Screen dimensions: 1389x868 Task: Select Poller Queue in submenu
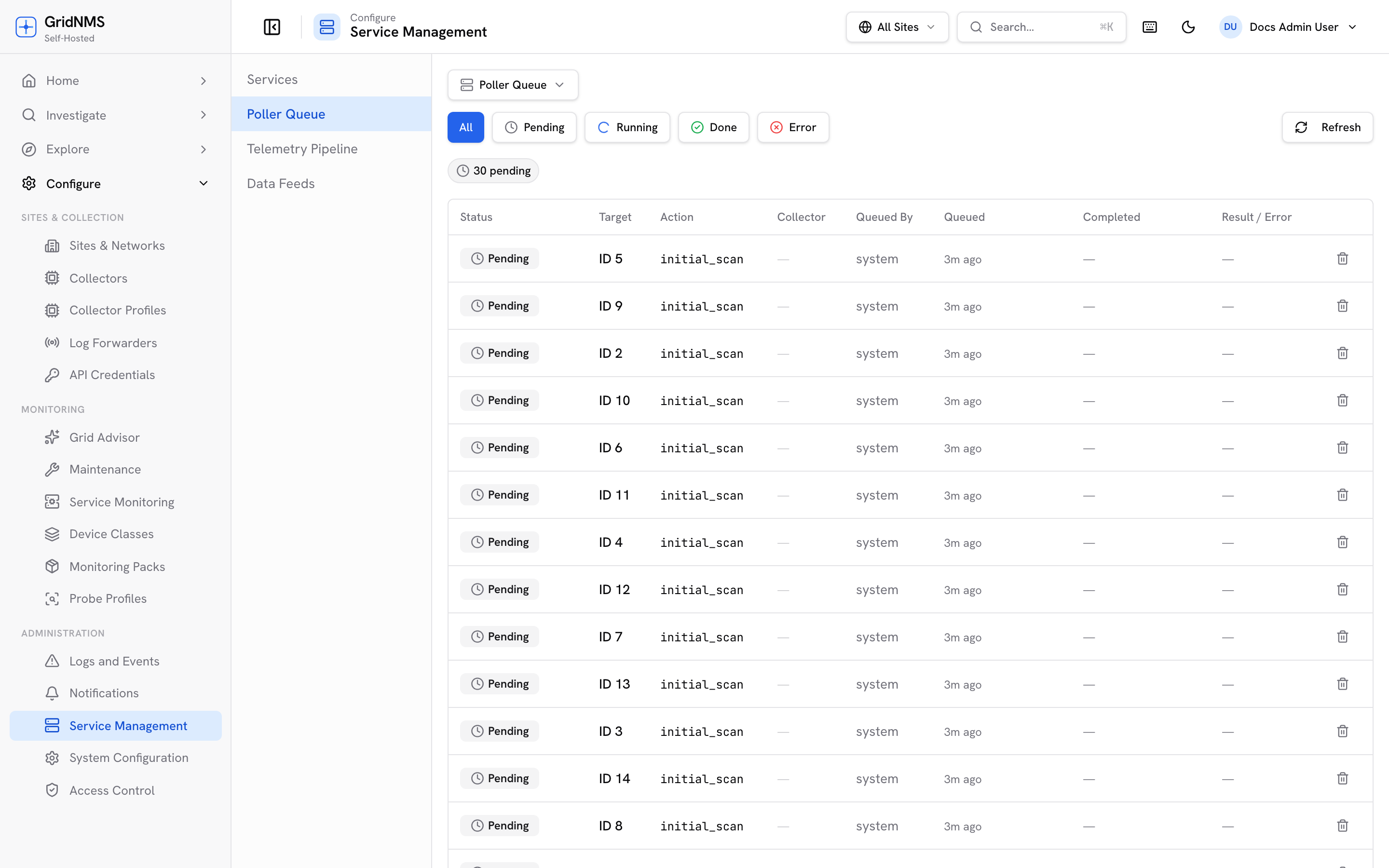(x=331, y=114)
